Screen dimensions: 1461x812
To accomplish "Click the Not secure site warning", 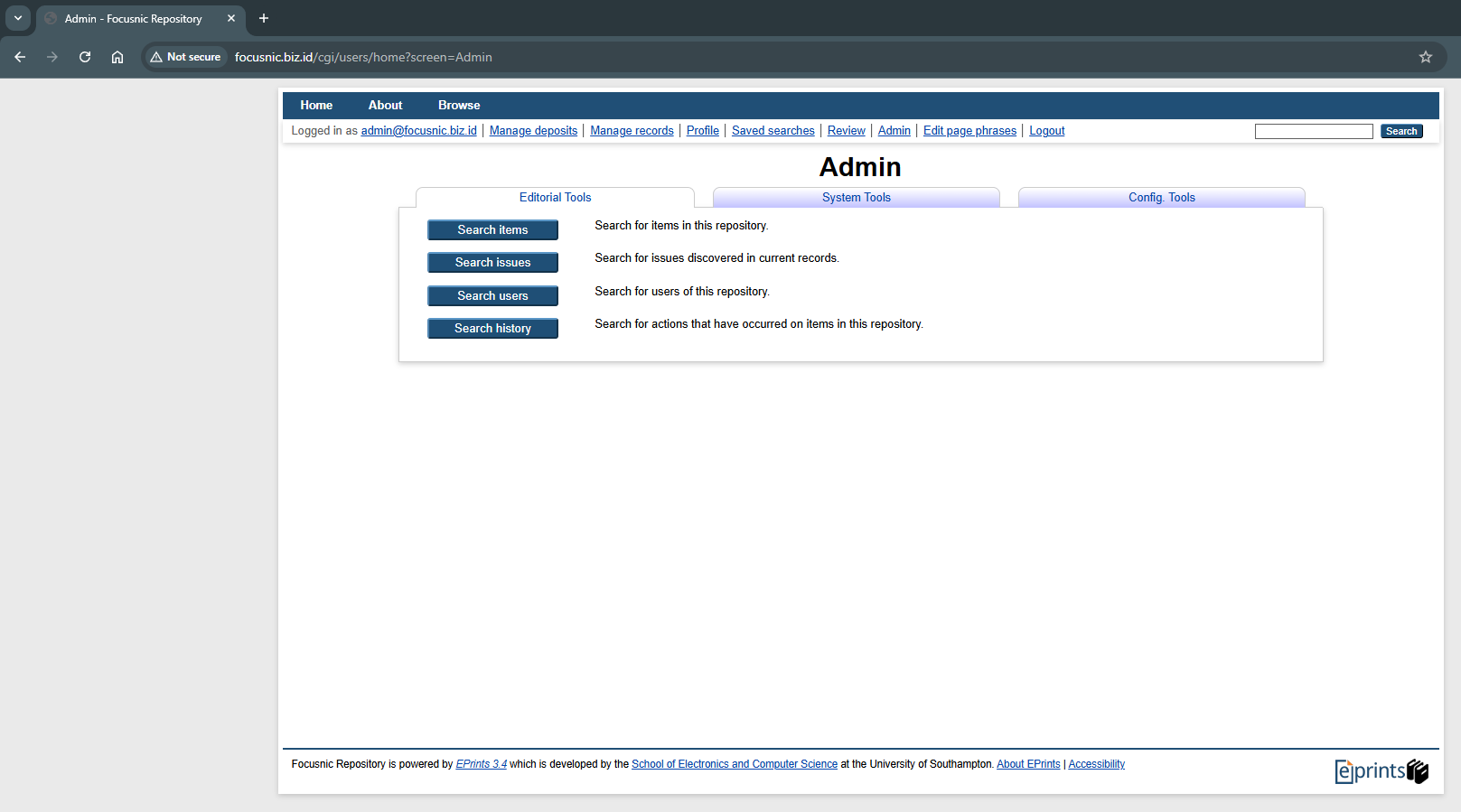I will (x=186, y=57).
